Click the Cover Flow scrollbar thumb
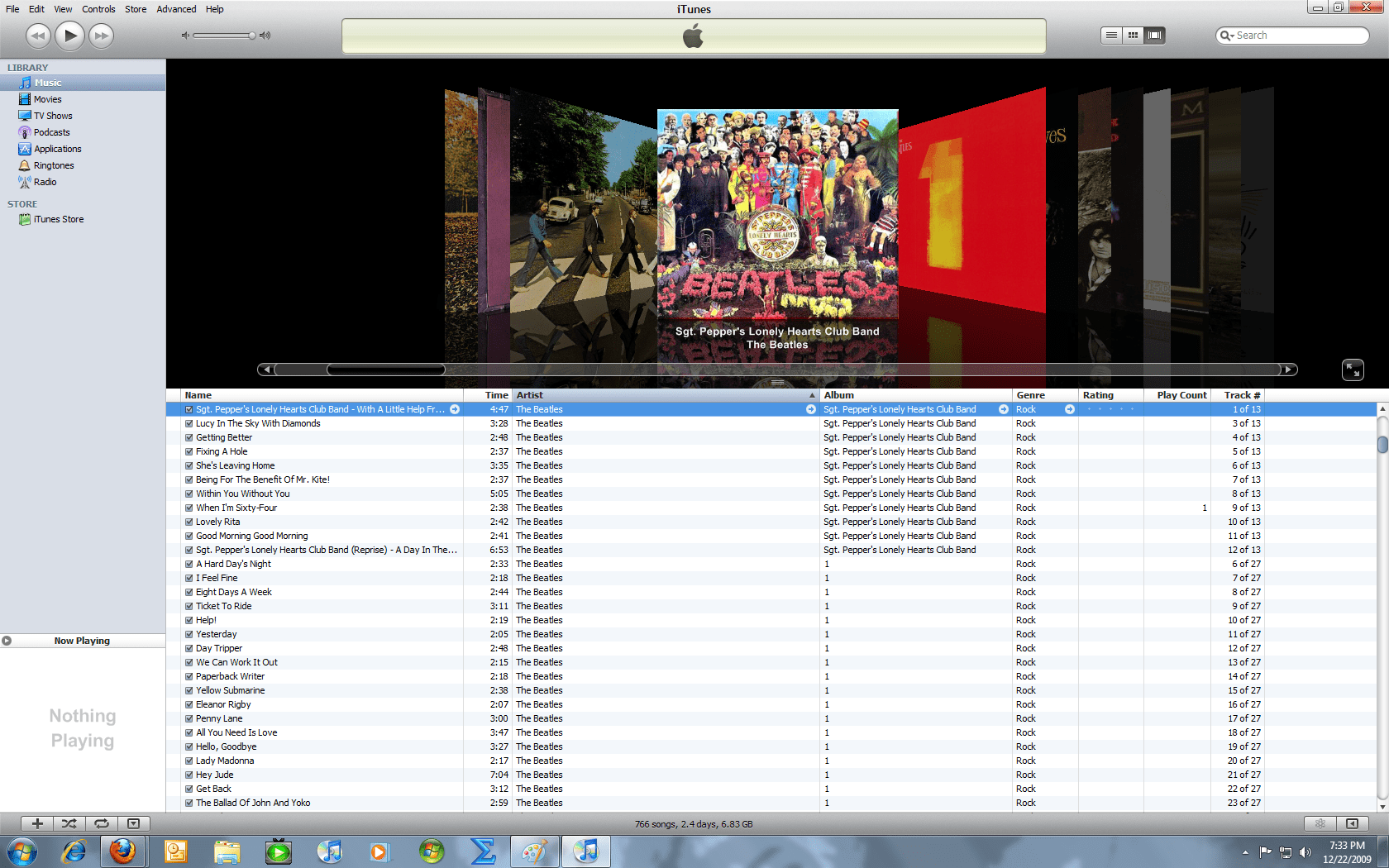Viewport: 1389px width, 868px height. coord(385,370)
